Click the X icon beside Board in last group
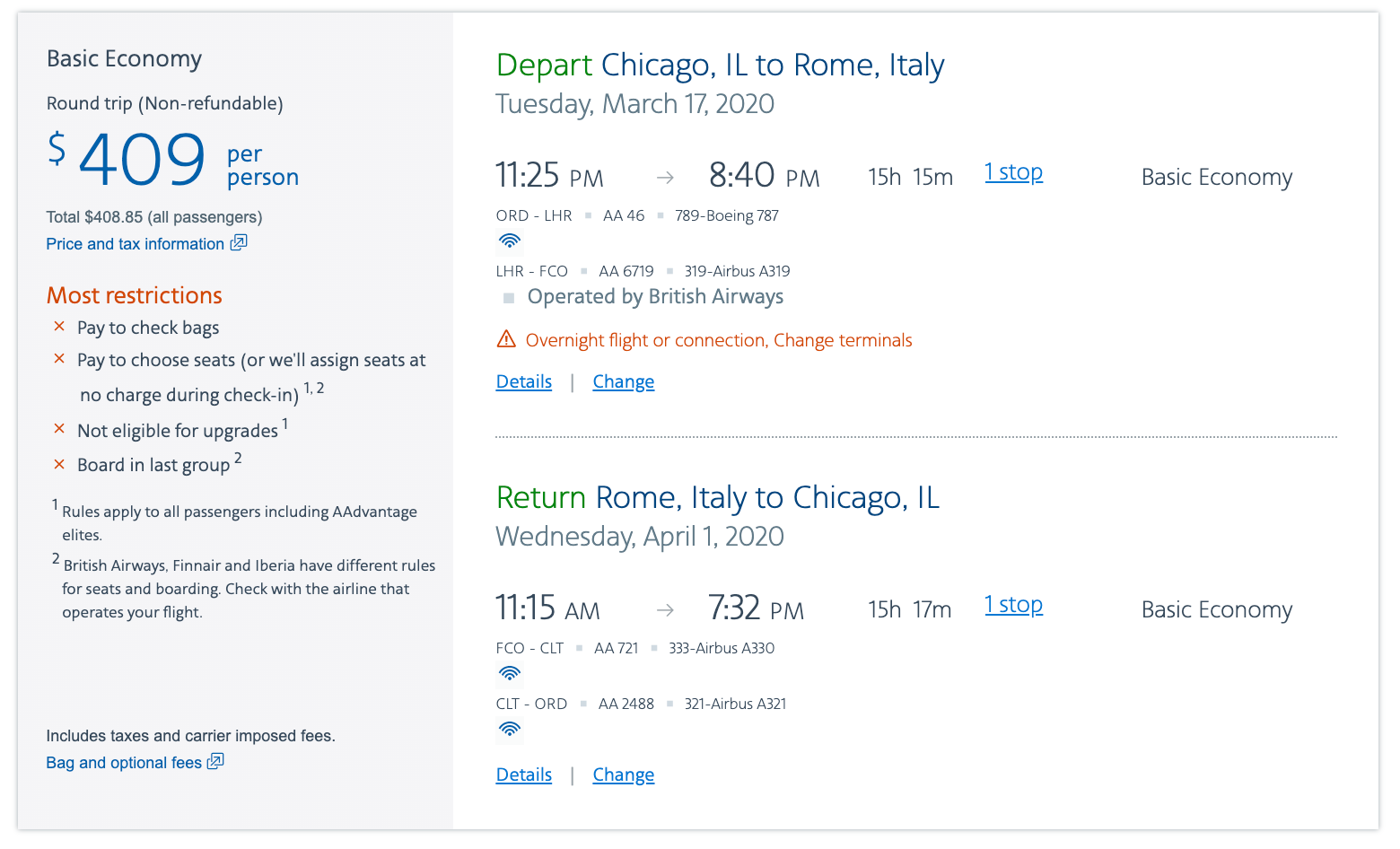This screenshot has height=849, width=1400. [x=59, y=464]
